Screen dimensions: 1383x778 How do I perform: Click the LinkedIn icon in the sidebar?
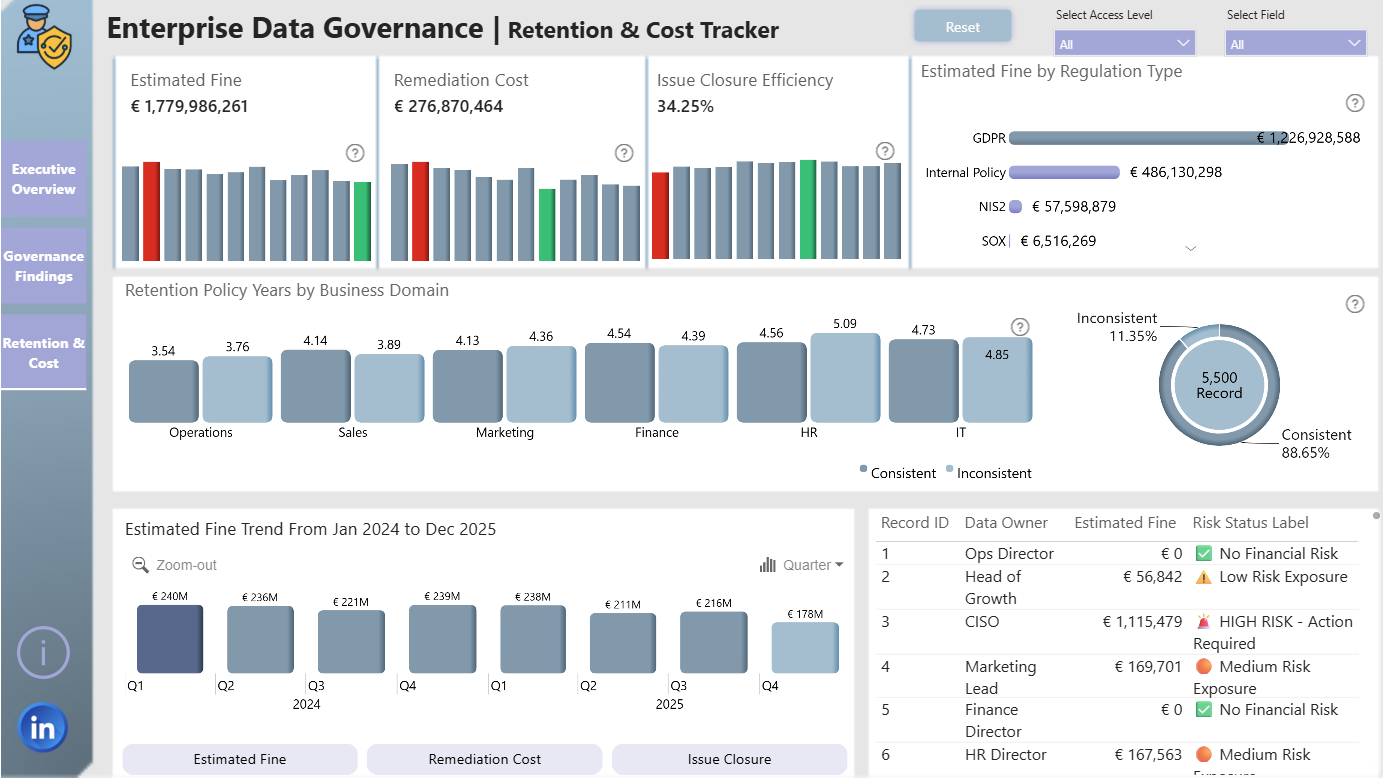tap(43, 727)
